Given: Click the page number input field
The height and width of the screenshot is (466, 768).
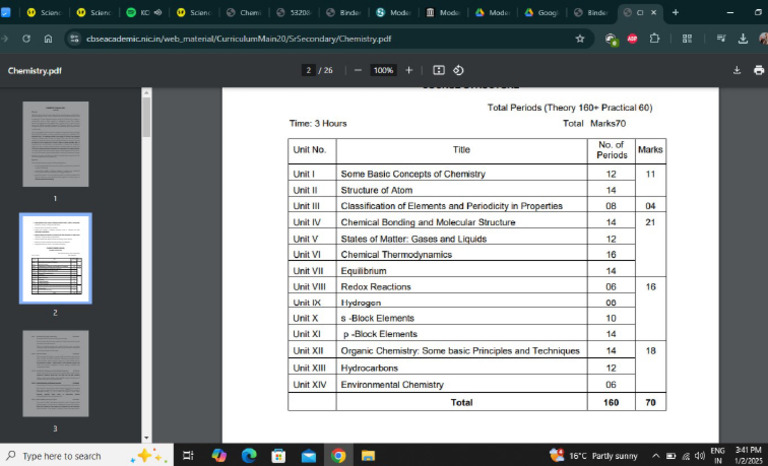Looking at the screenshot, I should [310, 71].
